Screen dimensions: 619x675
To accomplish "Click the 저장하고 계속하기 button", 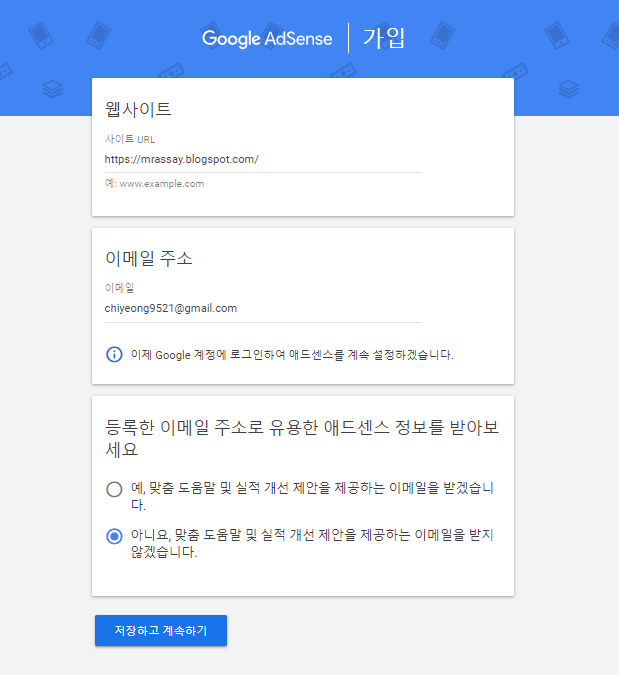I will 161,630.
